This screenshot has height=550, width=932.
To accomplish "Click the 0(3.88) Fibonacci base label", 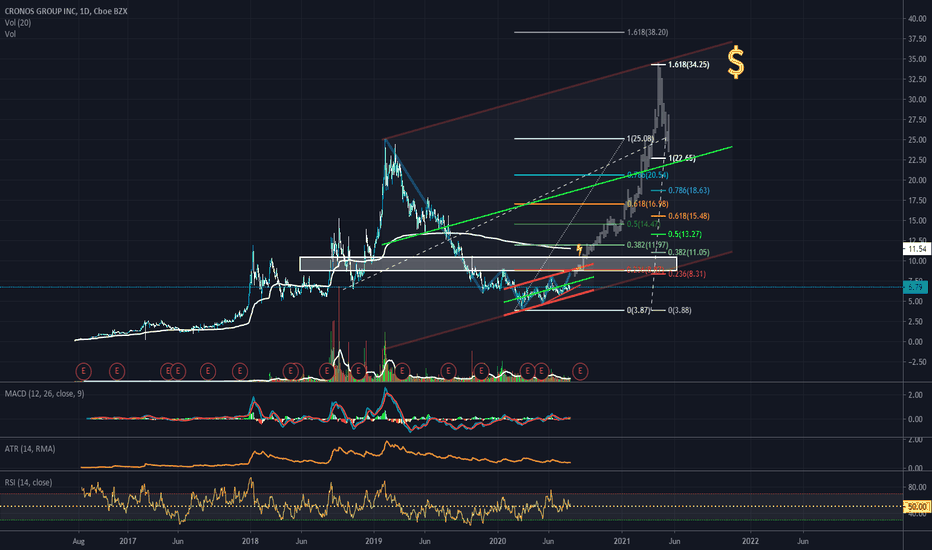I will click(679, 310).
